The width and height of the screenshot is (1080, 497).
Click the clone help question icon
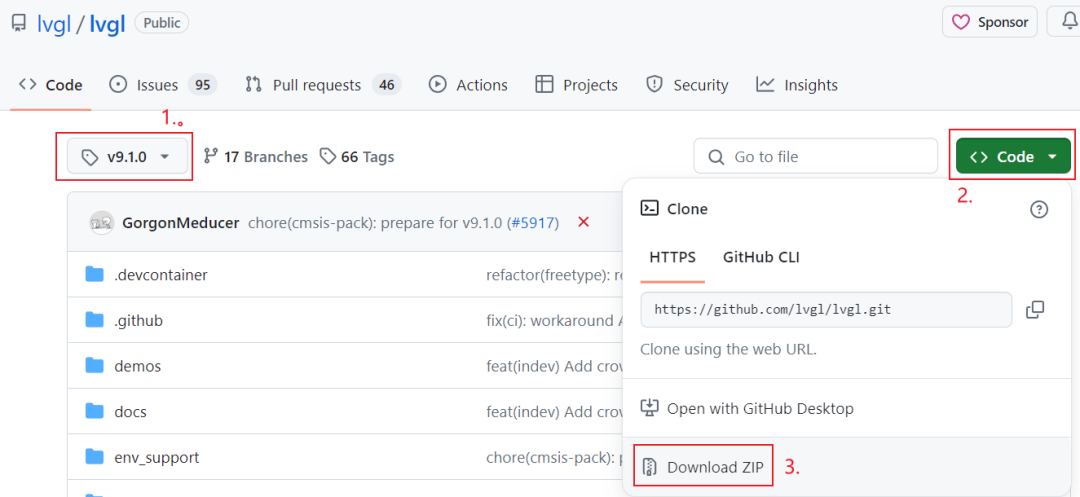coord(1039,209)
